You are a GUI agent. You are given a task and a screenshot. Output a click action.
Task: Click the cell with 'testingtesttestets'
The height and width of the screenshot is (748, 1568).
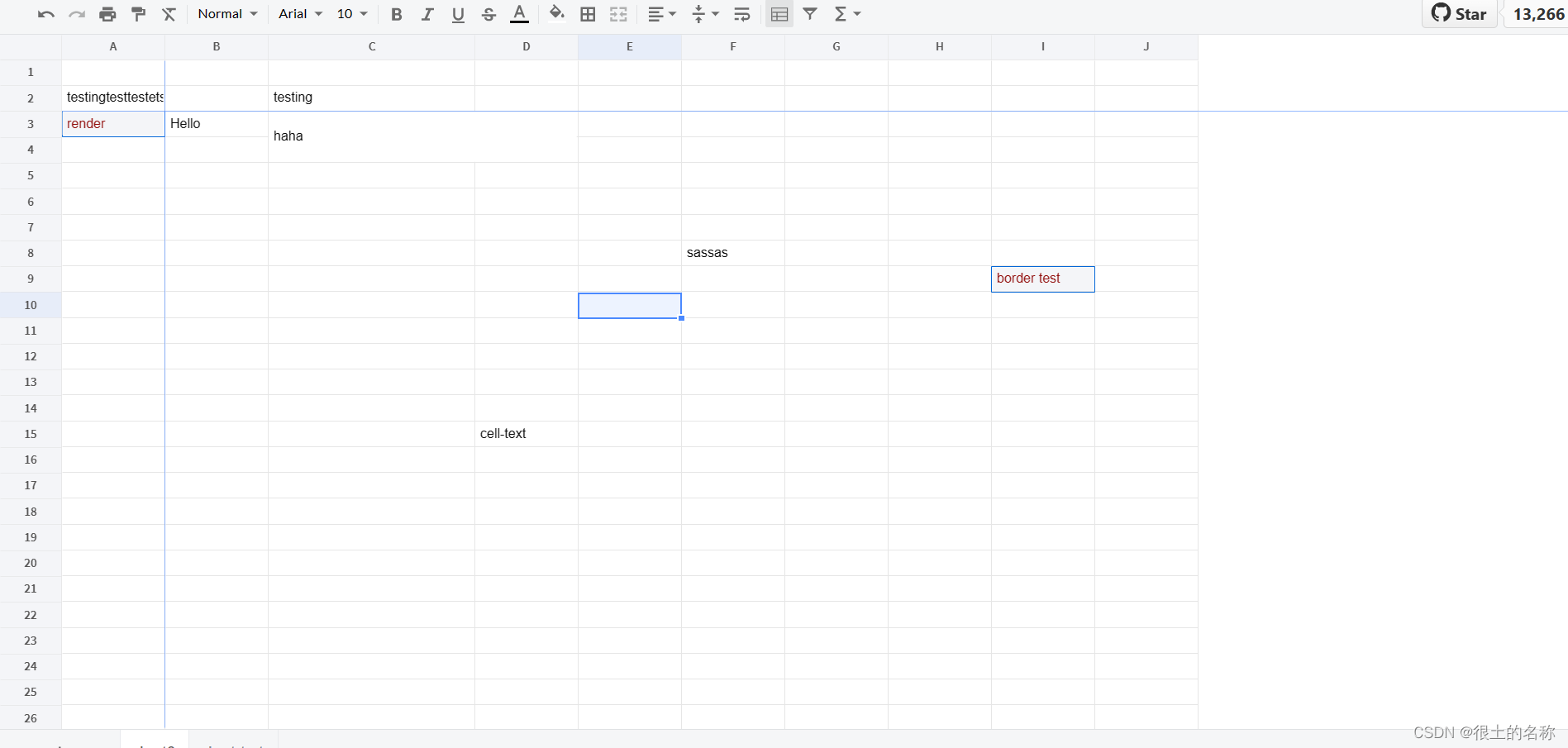point(113,98)
